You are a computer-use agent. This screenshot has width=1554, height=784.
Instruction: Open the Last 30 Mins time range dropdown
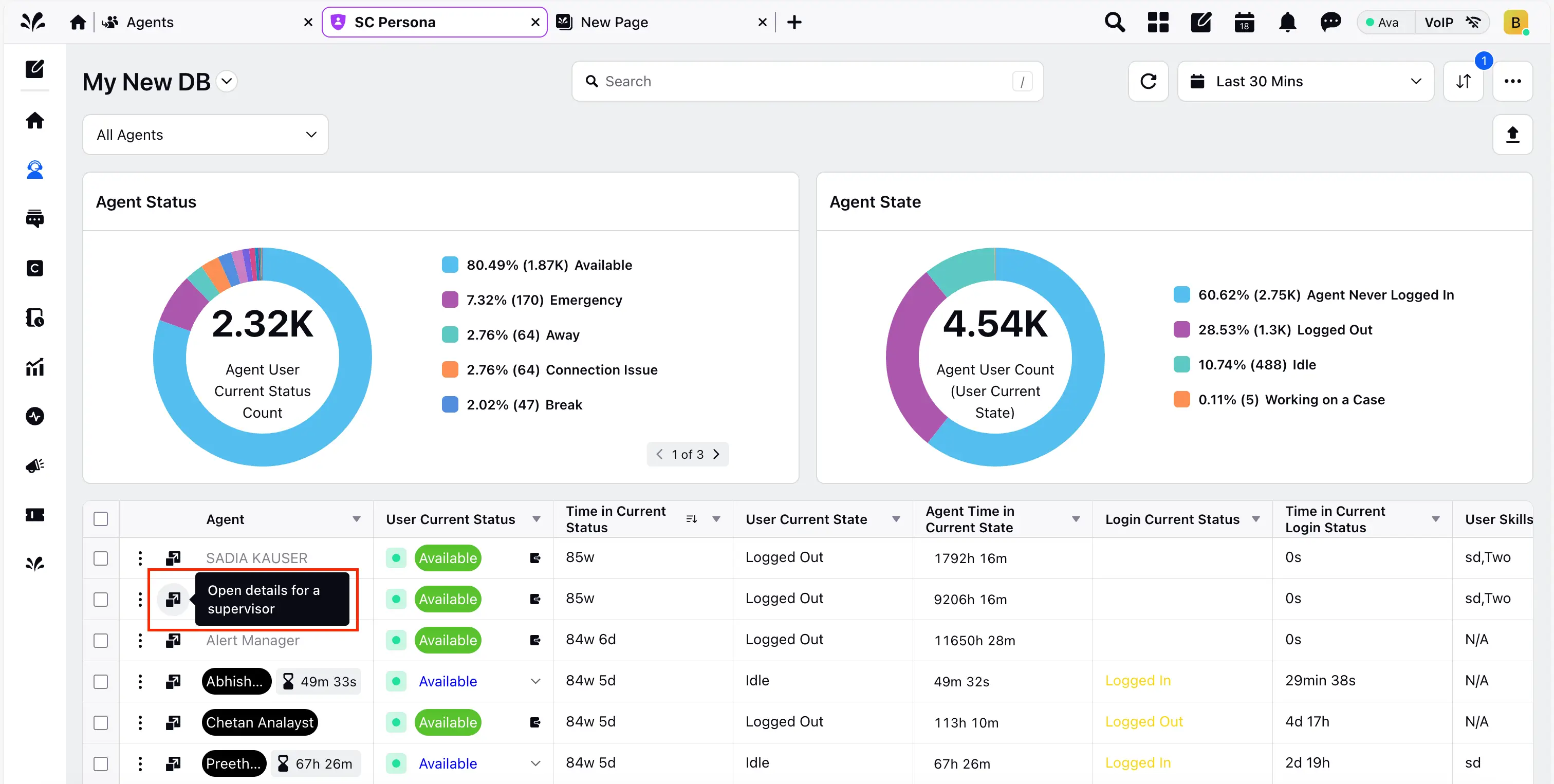1305,81
